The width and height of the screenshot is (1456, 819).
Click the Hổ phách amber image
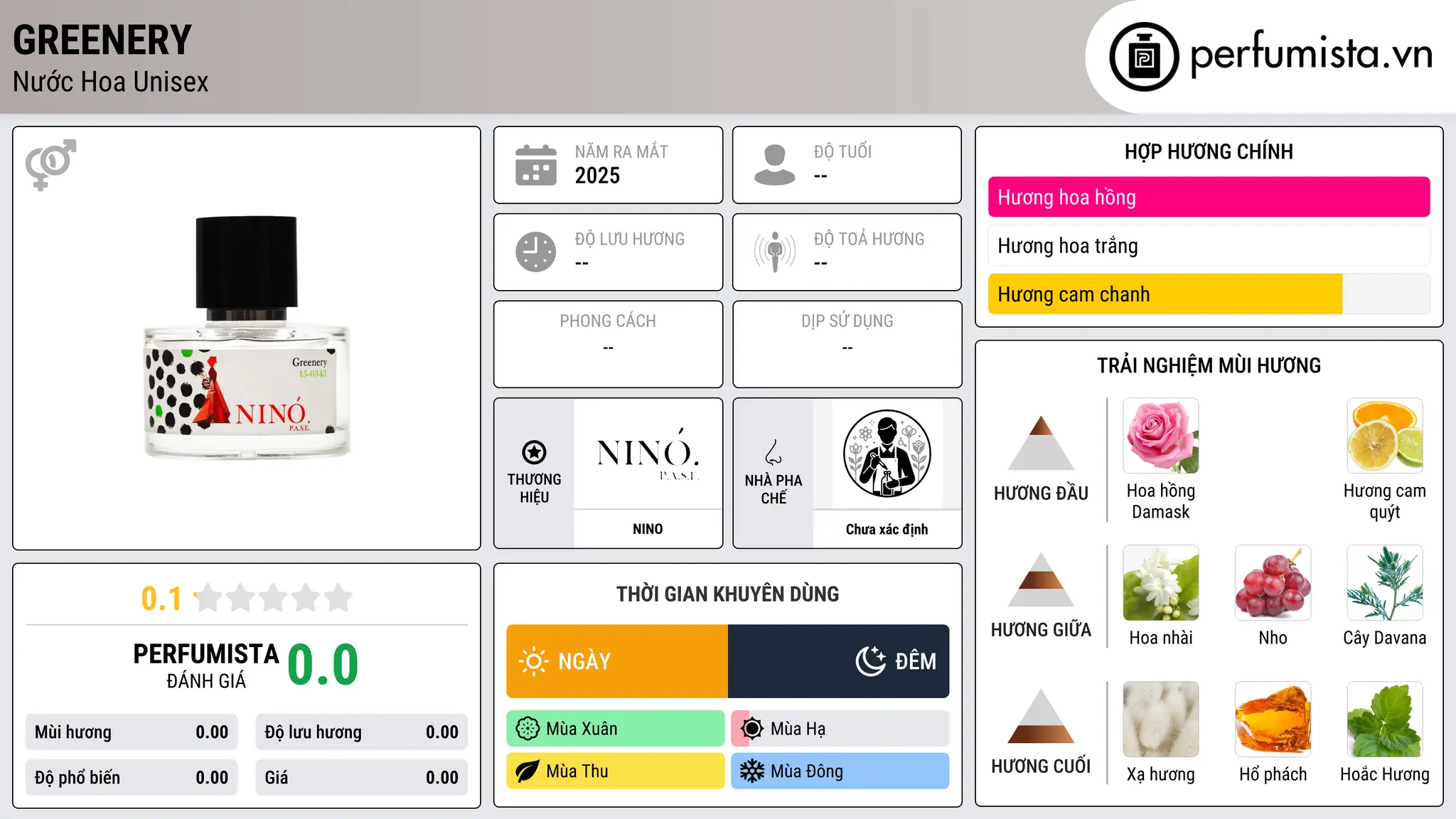pos(1273,719)
